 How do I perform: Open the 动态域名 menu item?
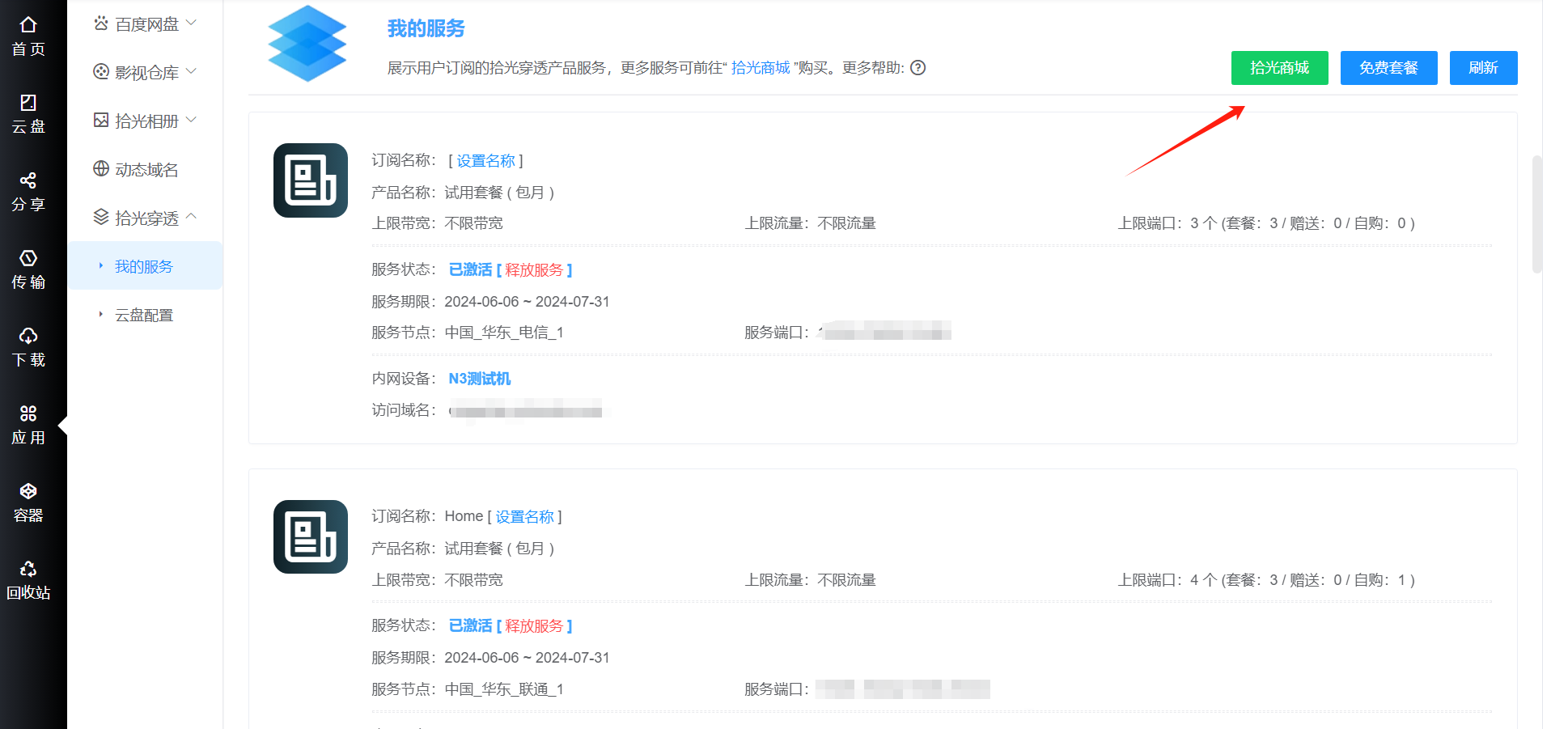click(146, 169)
